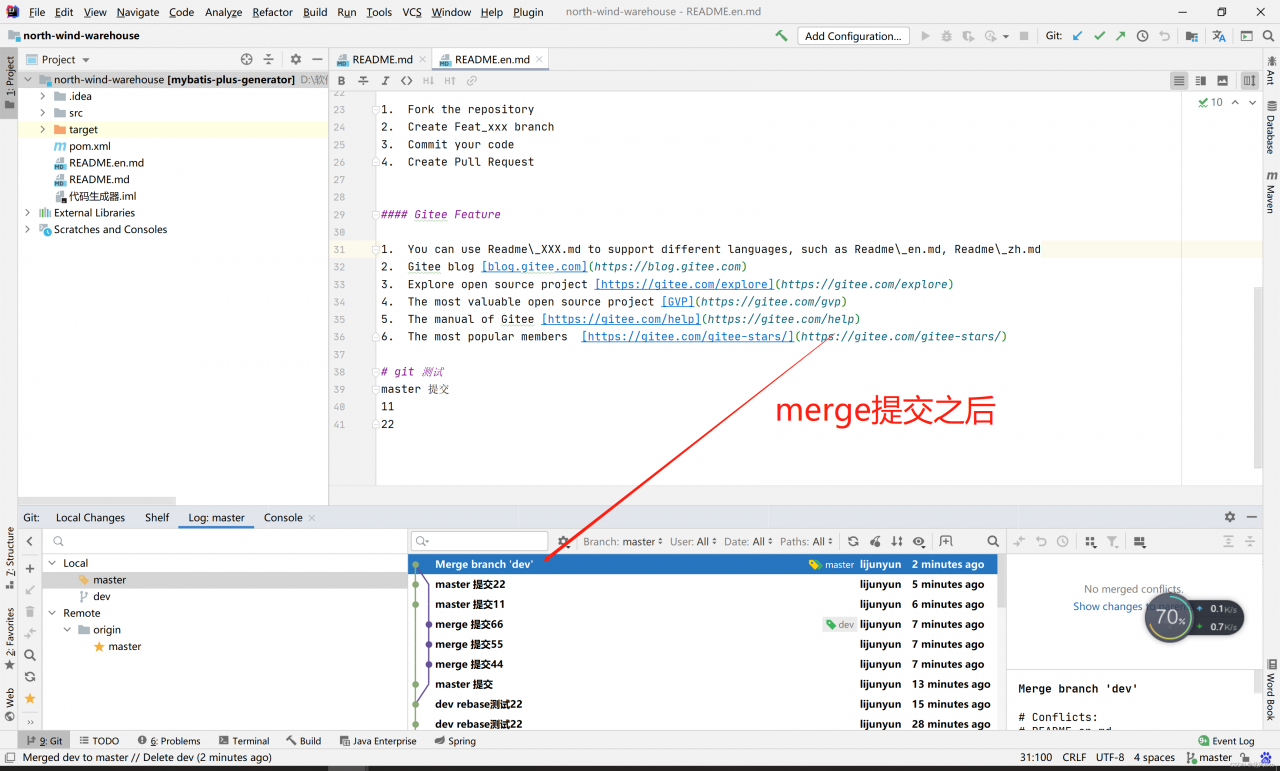Click the branches search field
The height and width of the screenshot is (771, 1280).
pos(225,541)
